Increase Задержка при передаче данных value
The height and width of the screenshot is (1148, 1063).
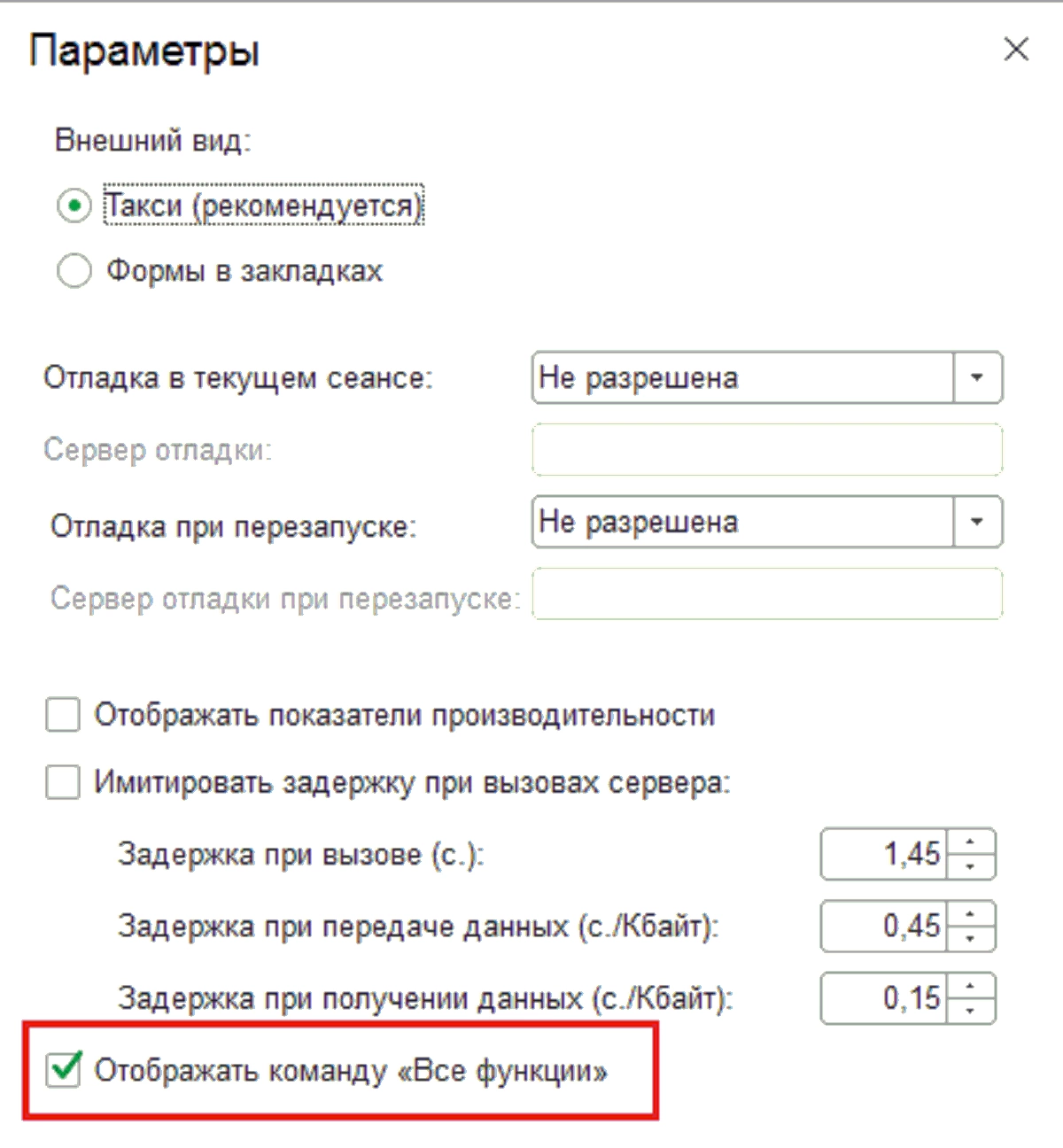971,914
